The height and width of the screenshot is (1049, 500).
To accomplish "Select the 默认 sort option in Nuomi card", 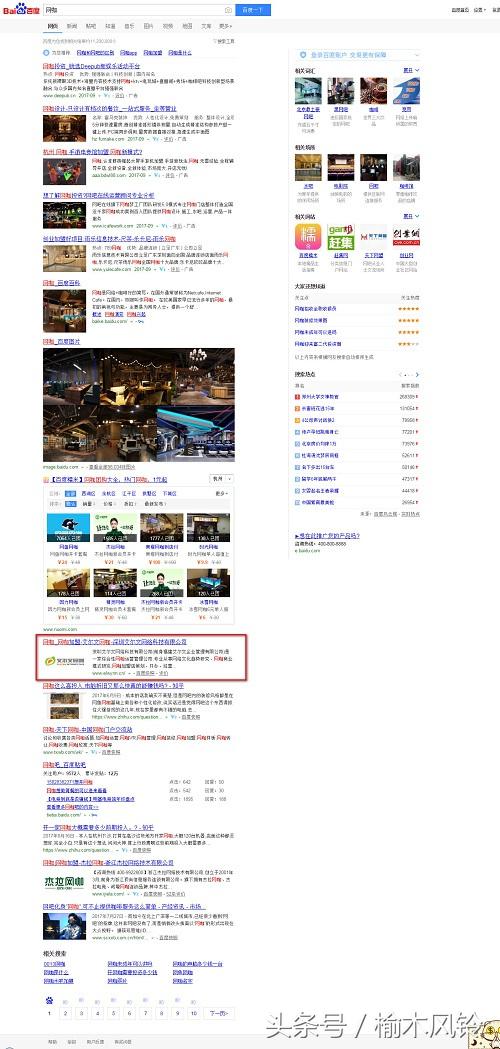I will (70, 503).
